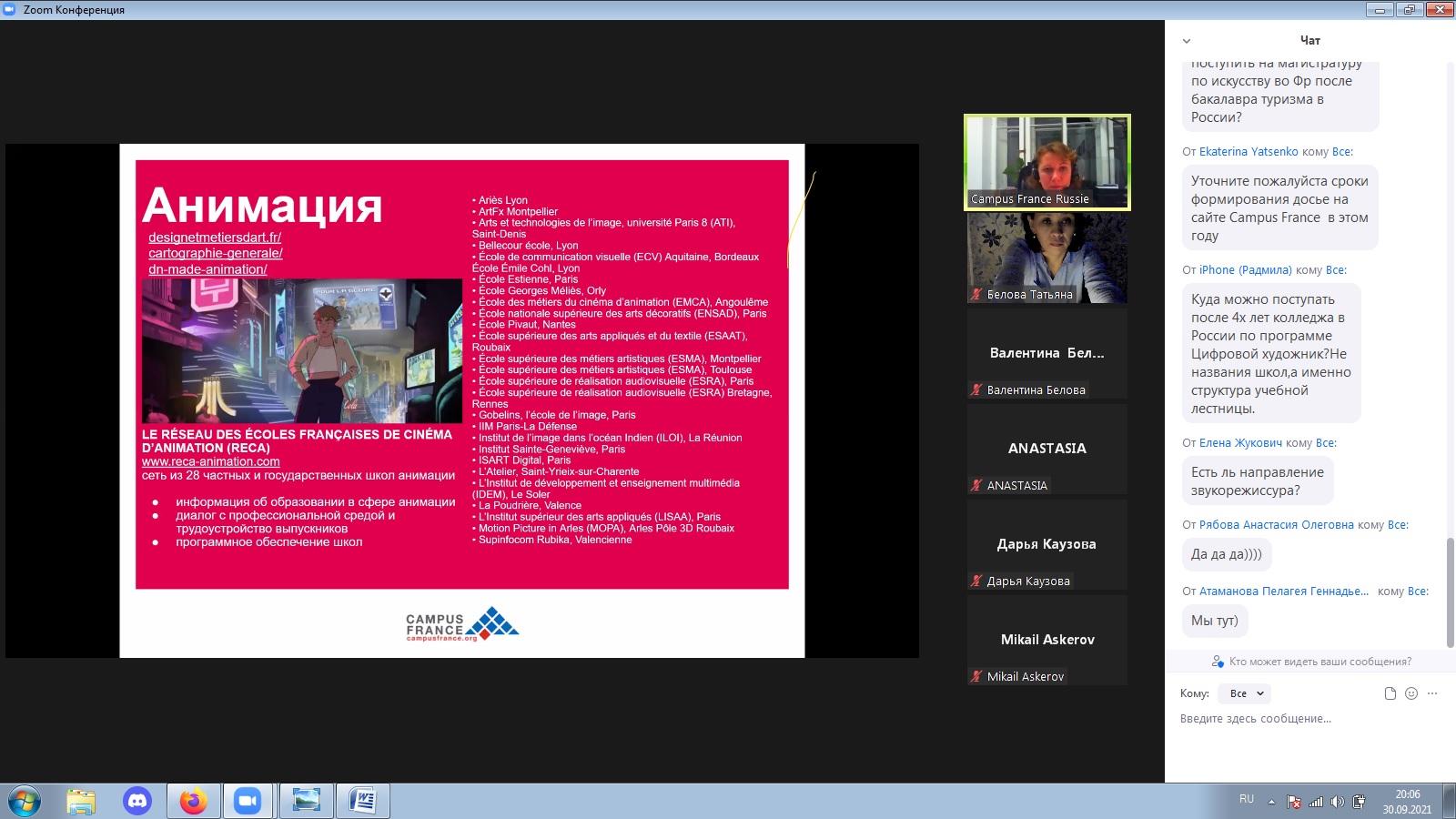Viewport: 1456px width, 819px height.
Task: Click the file attachment icon in chat
Action: [x=1390, y=693]
